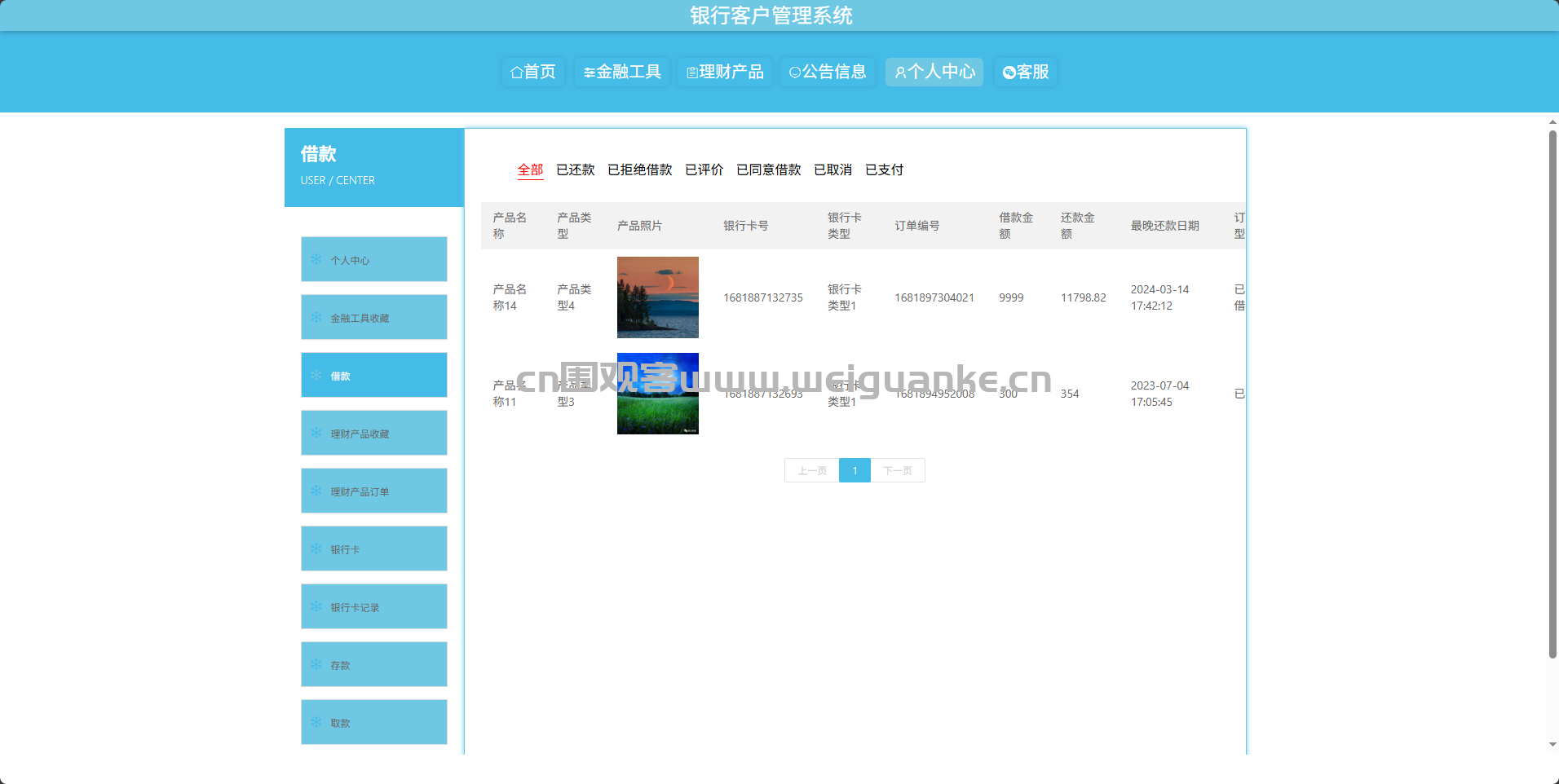Click the 客服 chat icon
Screen dimensions: 1559x784
1009,73
